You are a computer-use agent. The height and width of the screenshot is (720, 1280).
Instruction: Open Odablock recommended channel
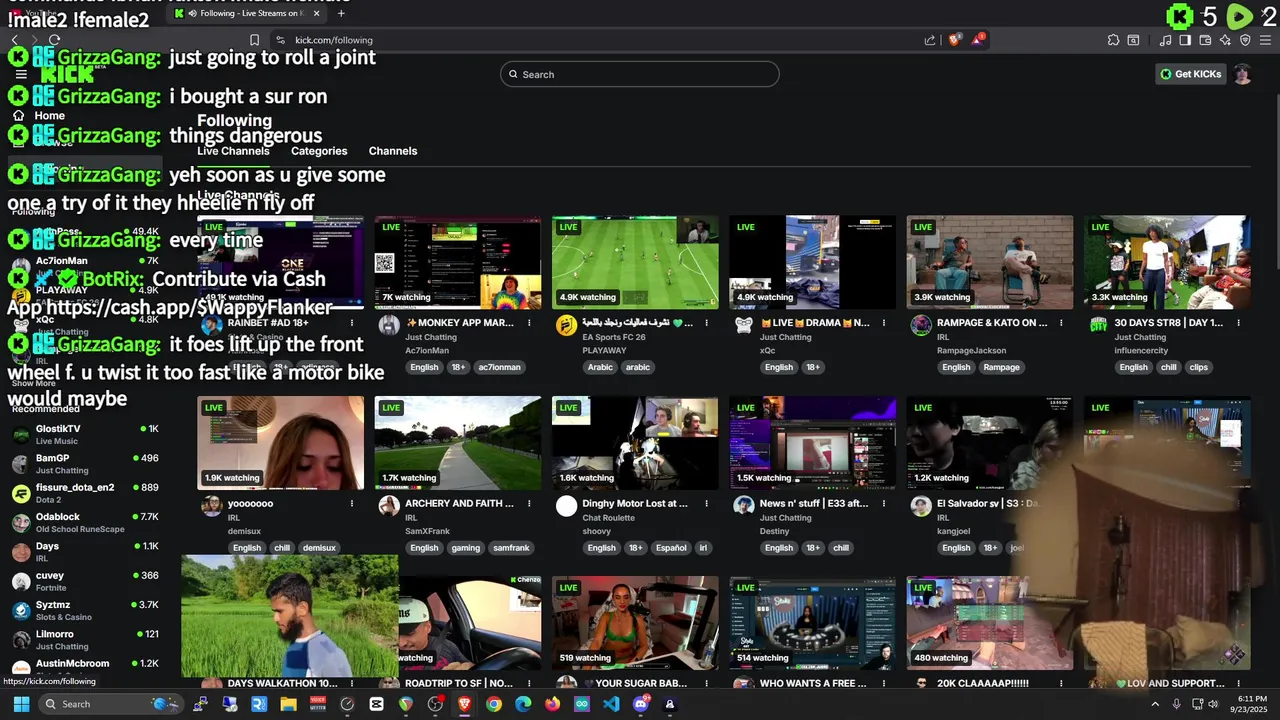tap(85, 522)
